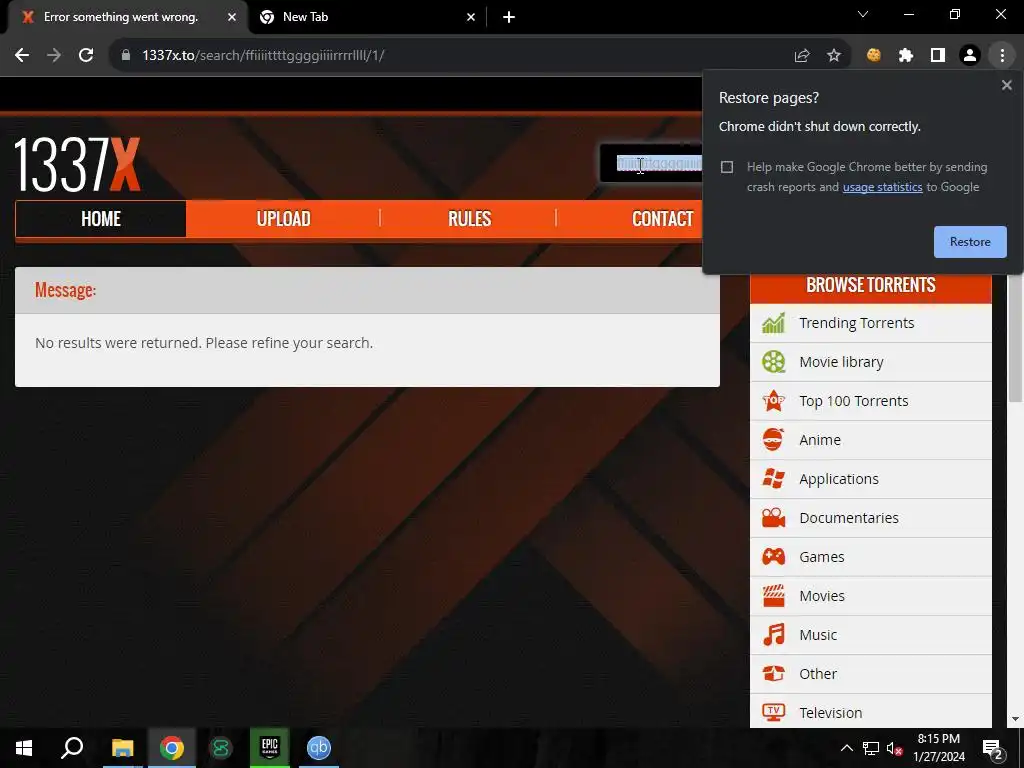Open the cookie extension icon
This screenshot has height=768, width=1024.
(x=874, y=56)
